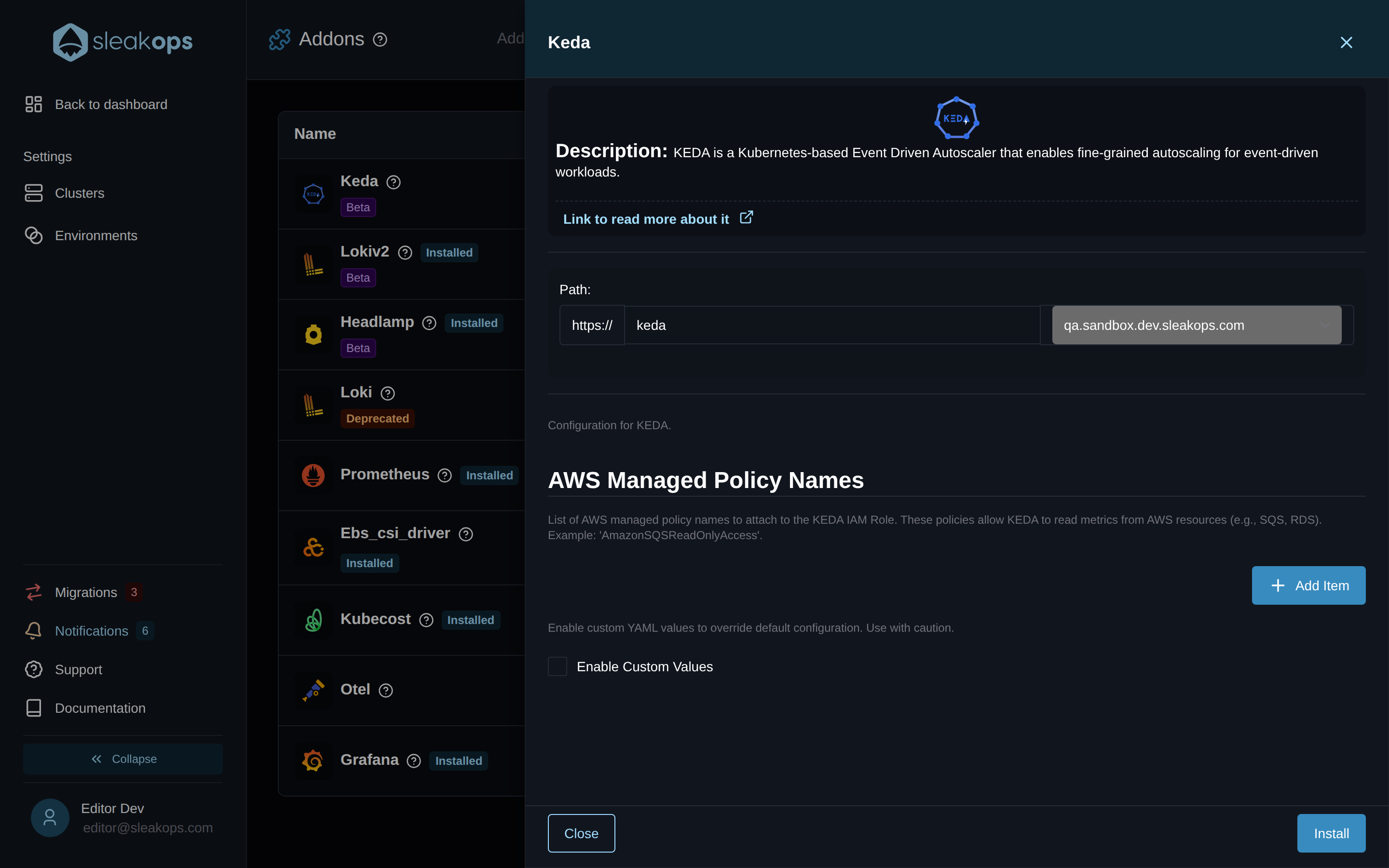The image size is (1389, 868).
Task: Click the Ebs_csi_driver help icon
Action: 465,534
